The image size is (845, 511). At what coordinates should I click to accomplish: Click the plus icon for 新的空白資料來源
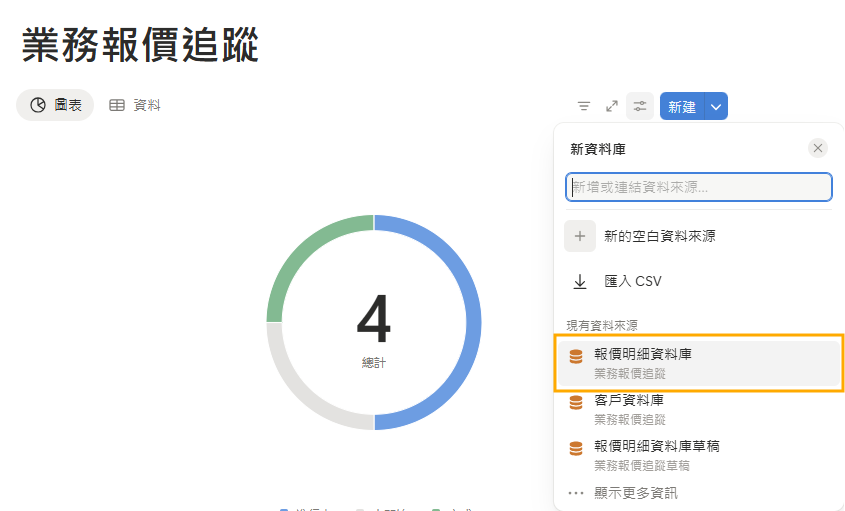[x=580, y=236]
